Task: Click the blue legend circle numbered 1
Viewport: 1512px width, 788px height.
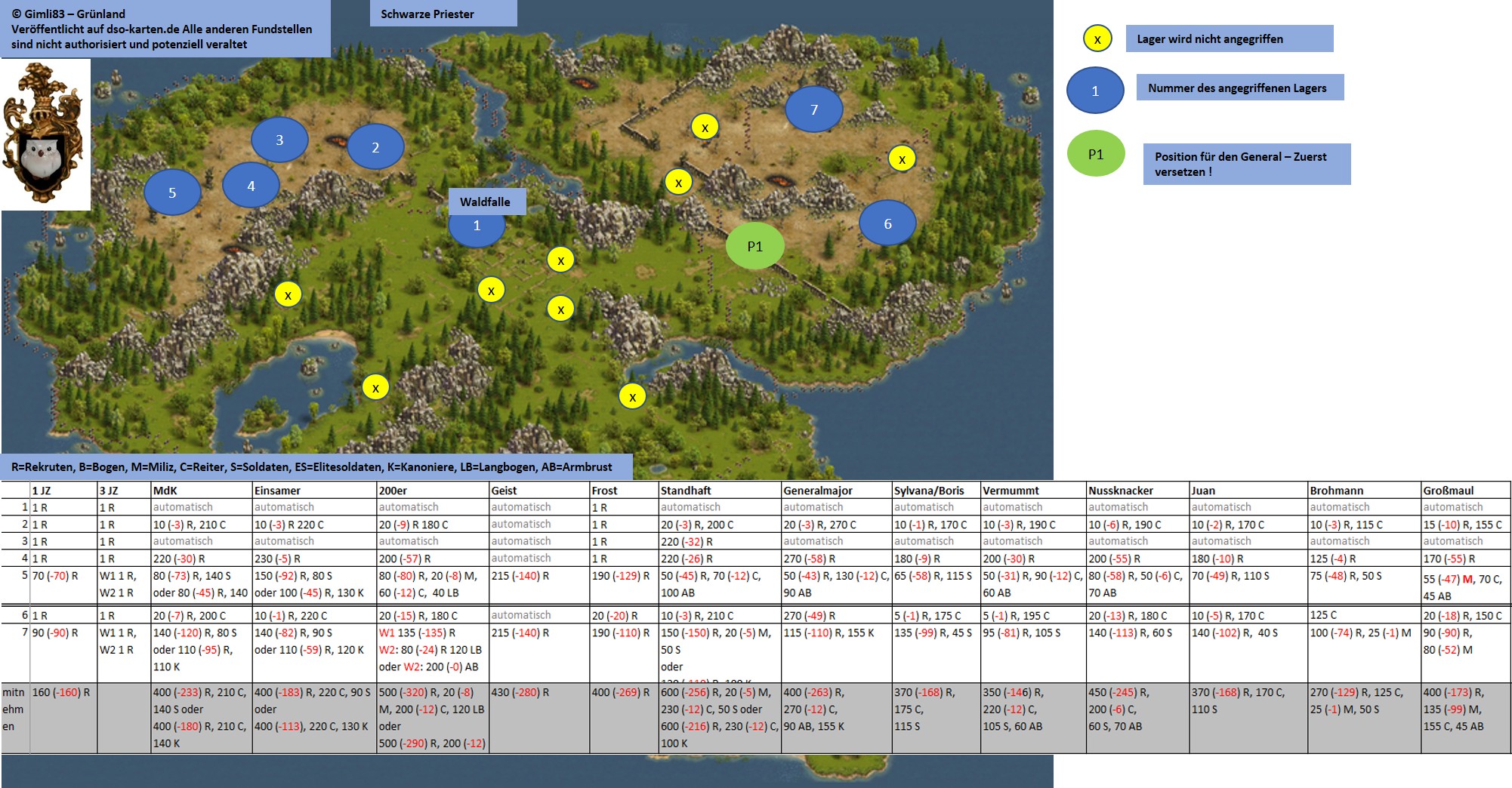Action: click(x=1095, y=91)
